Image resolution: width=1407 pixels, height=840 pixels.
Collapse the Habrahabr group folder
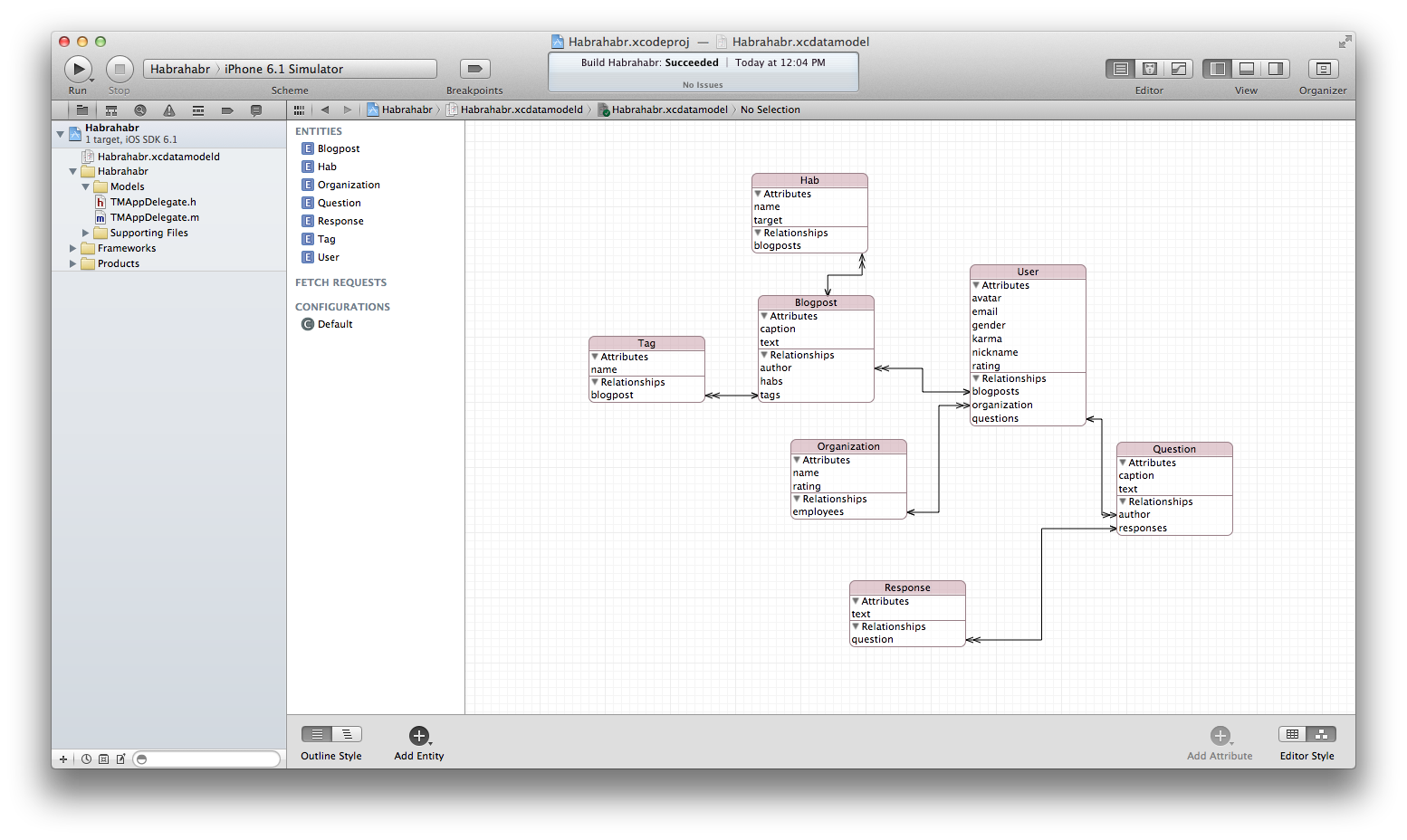73,171
